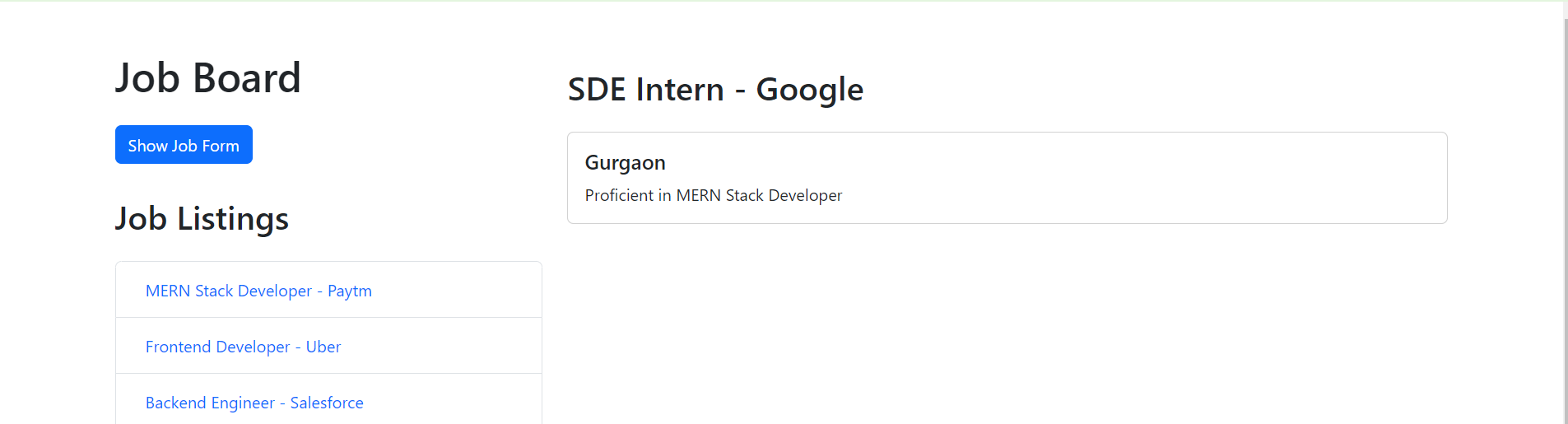Open the Frontend Developer - Uber listing
This screenshot has width=1568, height=424.
pos(243,347)
